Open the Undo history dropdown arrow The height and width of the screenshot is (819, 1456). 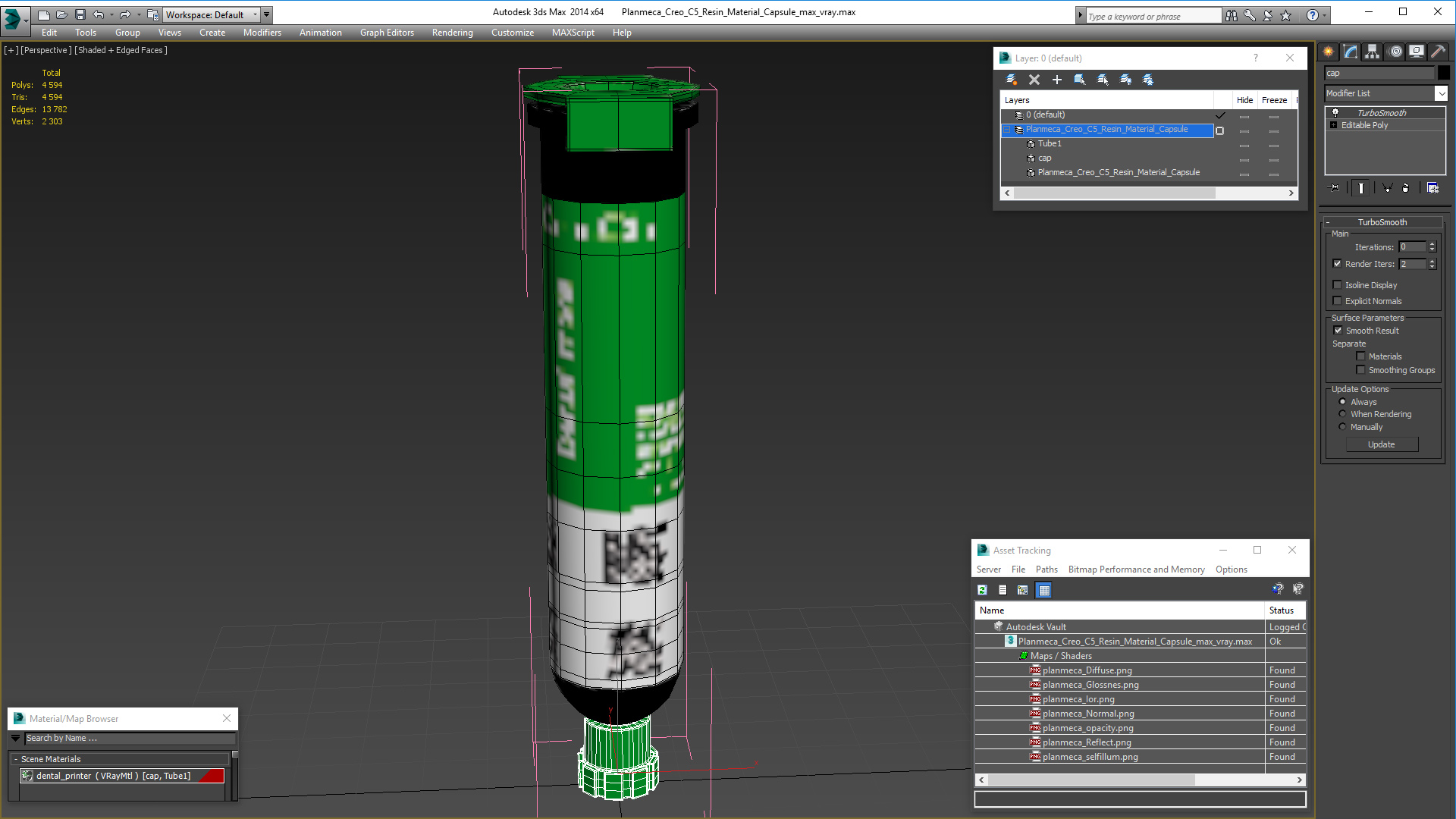tap(111, 14)
